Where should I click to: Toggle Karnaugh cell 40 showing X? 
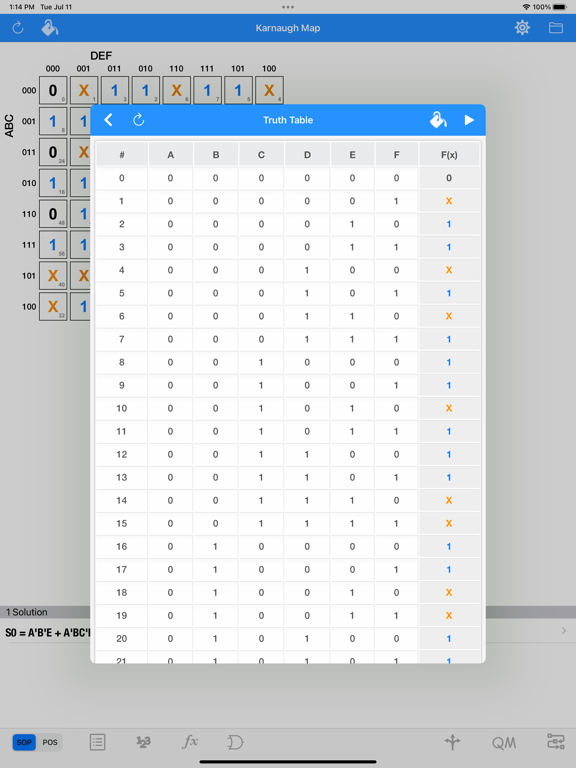[x=53, y=275]
